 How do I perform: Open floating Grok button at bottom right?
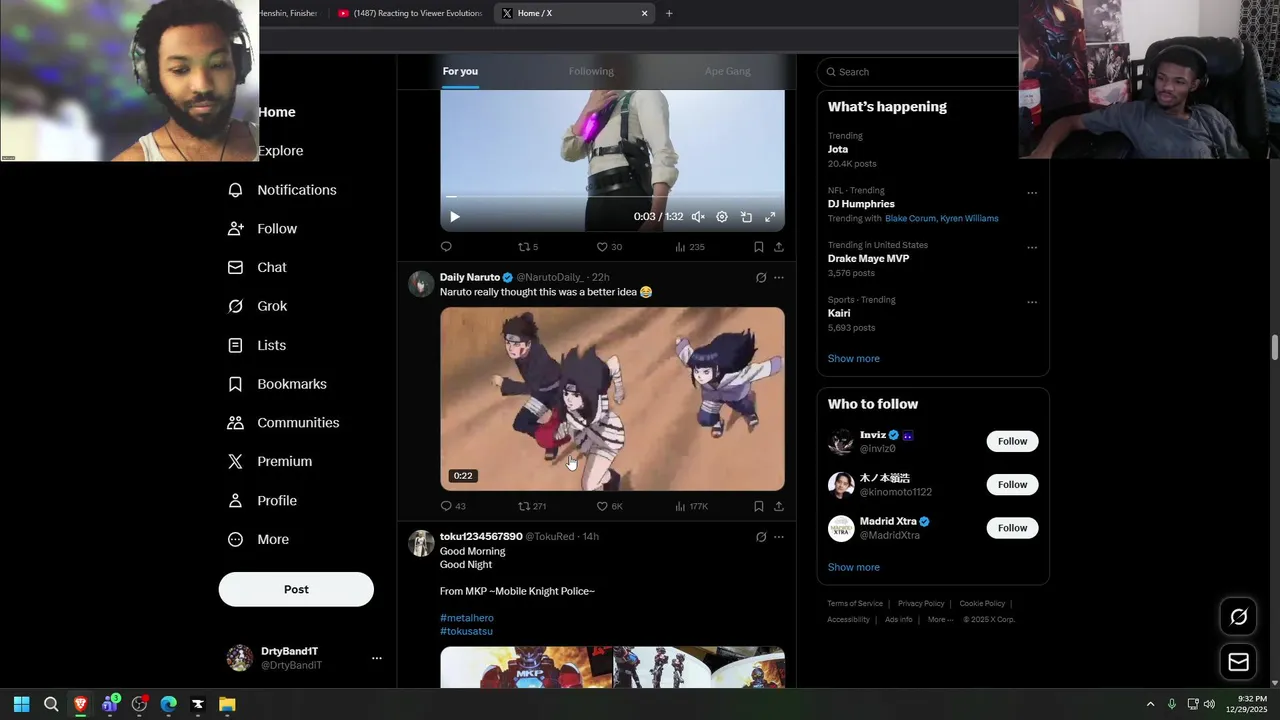point(1238,617)
